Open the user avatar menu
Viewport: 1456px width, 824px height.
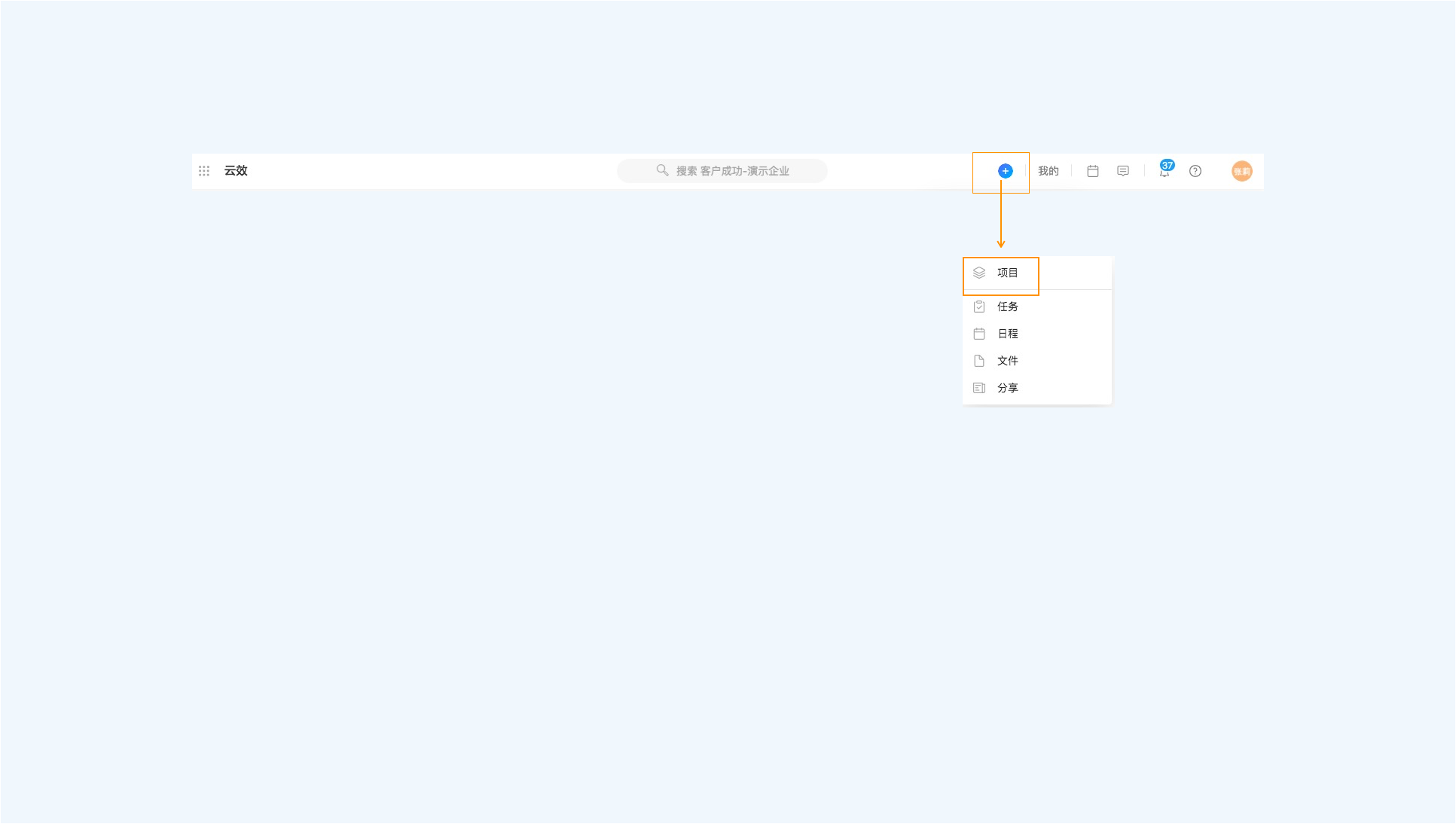click(x=1241, y=171)
